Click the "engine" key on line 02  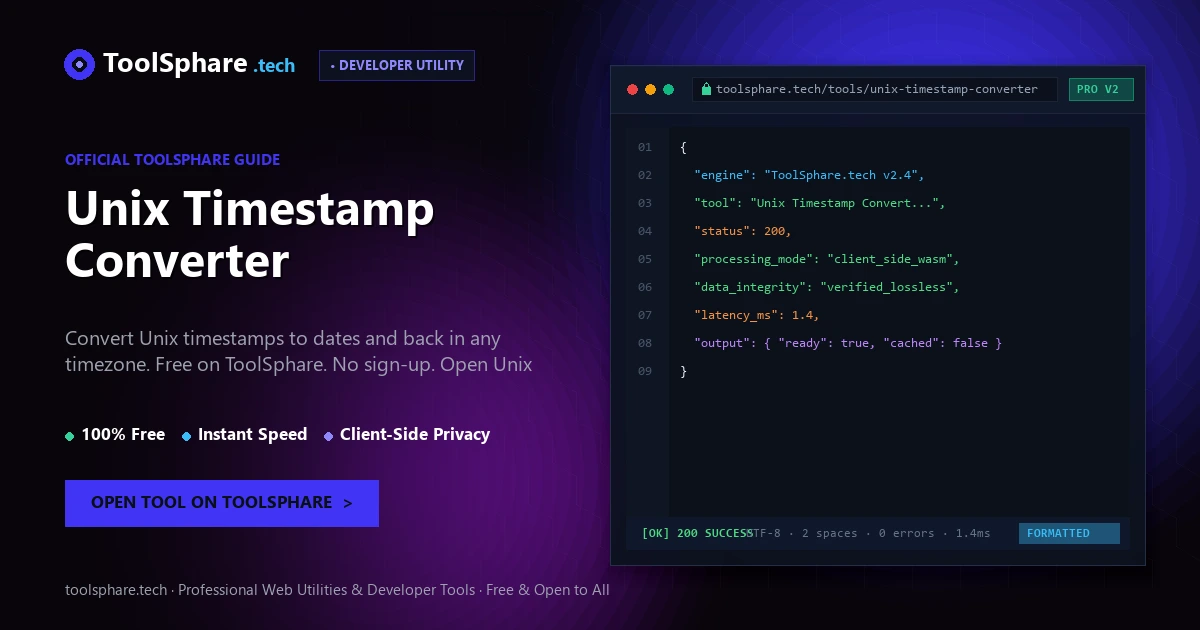[721, 175]
